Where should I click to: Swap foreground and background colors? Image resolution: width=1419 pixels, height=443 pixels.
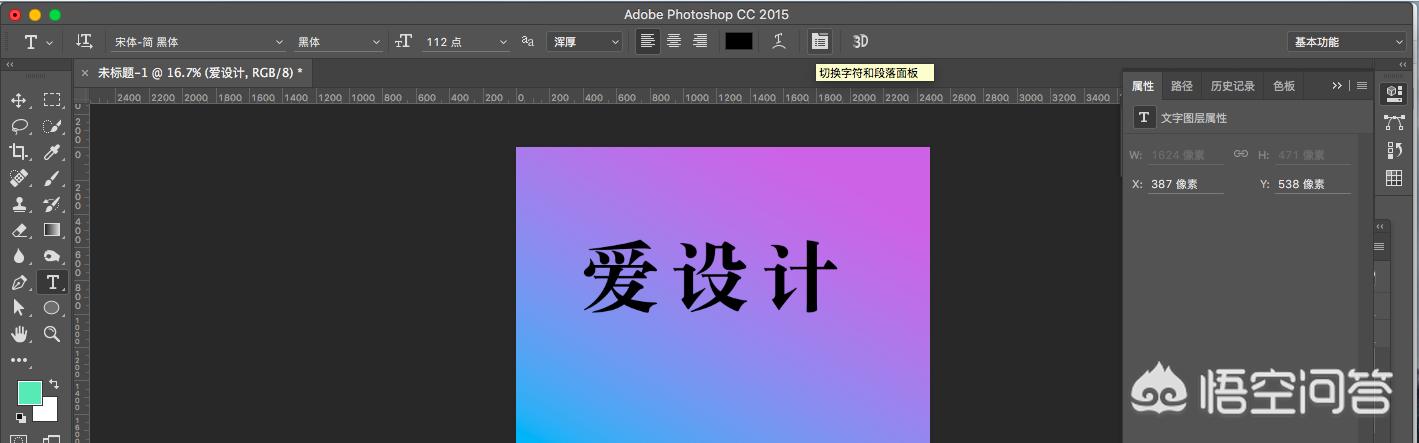coord(54,384)
